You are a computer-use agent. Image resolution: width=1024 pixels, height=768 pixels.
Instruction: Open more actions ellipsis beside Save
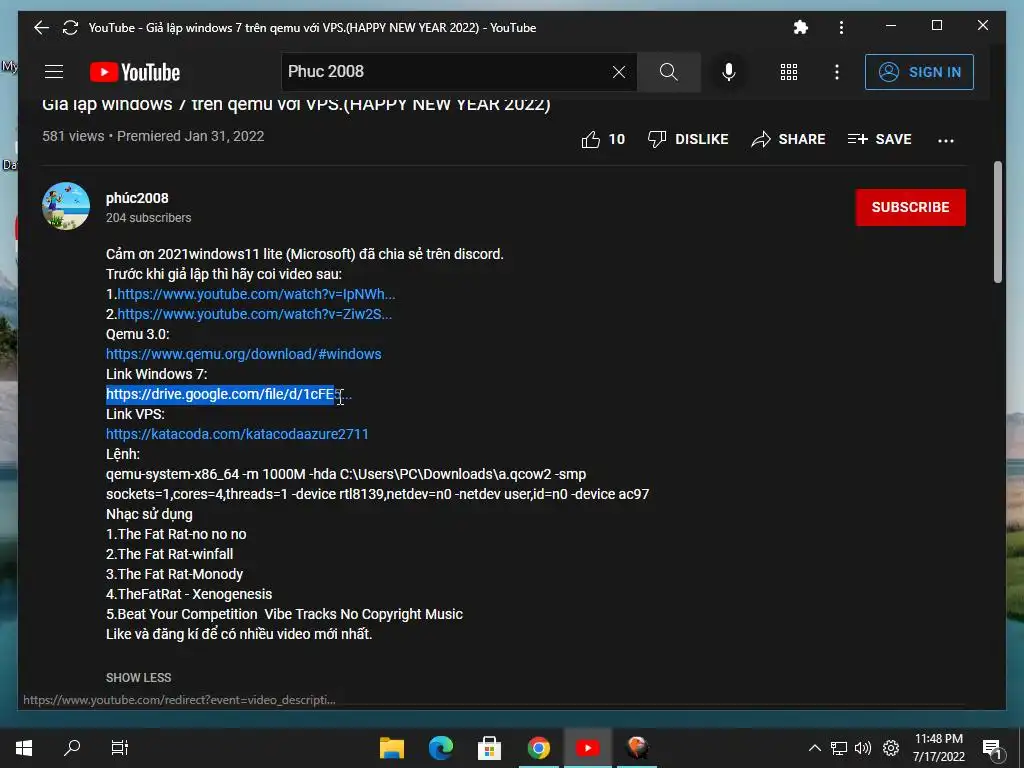click(x=946, y=140)
